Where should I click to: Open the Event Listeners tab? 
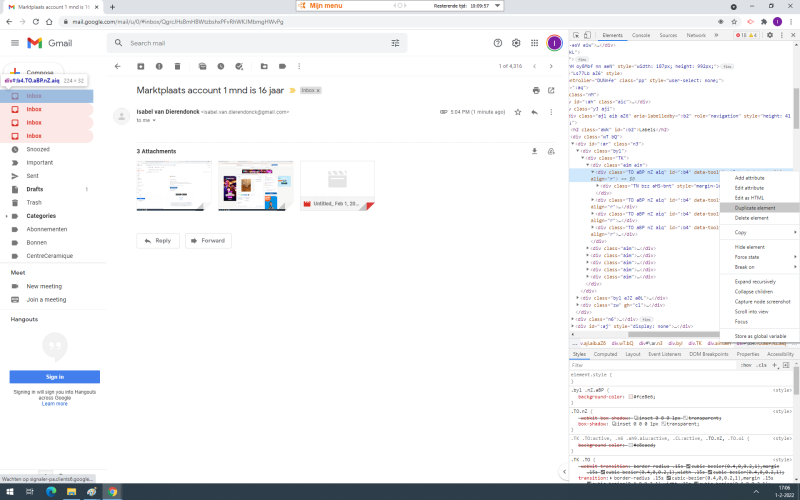[x=664, y=354]
